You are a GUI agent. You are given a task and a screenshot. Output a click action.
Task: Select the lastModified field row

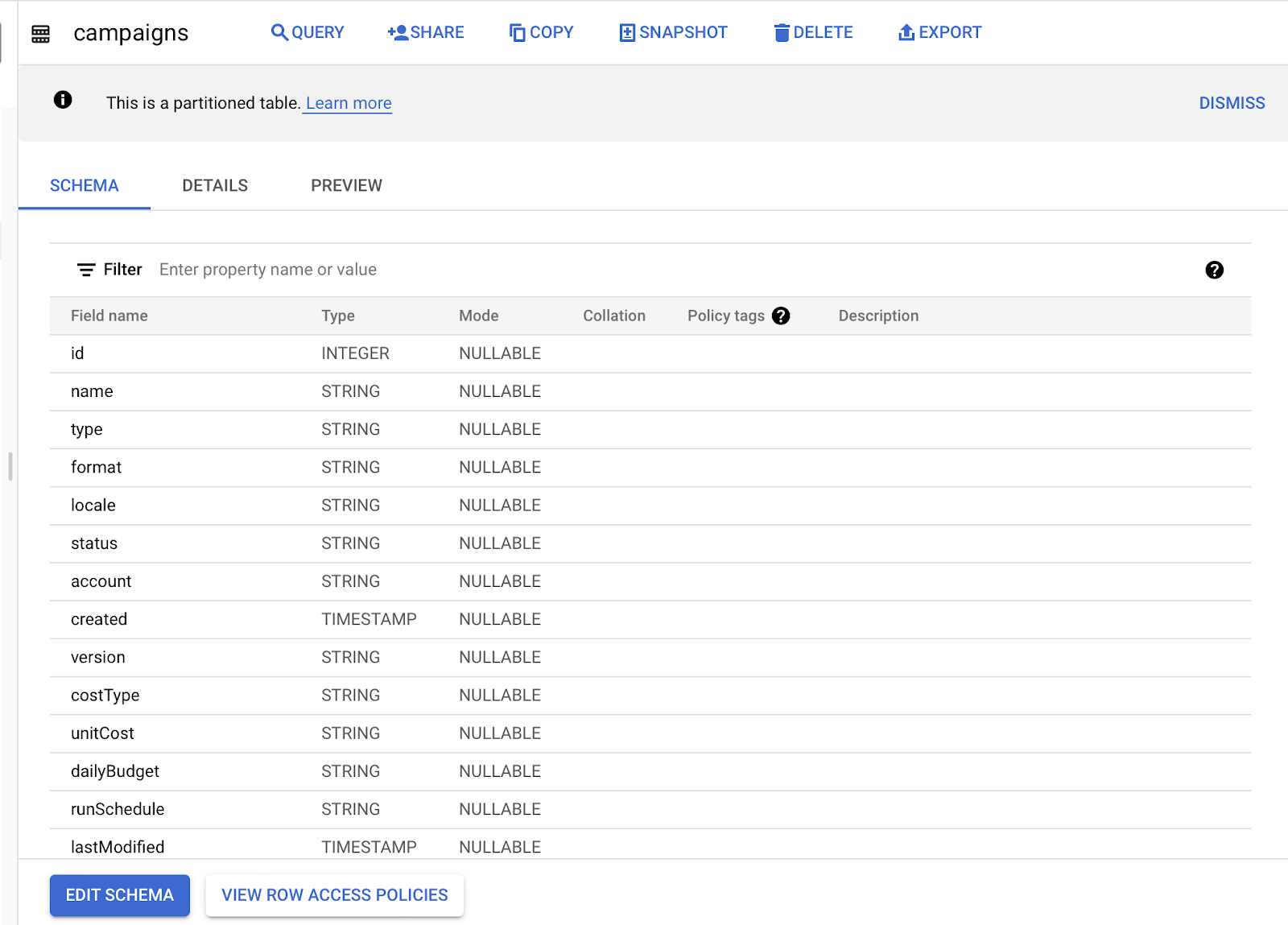117,846
